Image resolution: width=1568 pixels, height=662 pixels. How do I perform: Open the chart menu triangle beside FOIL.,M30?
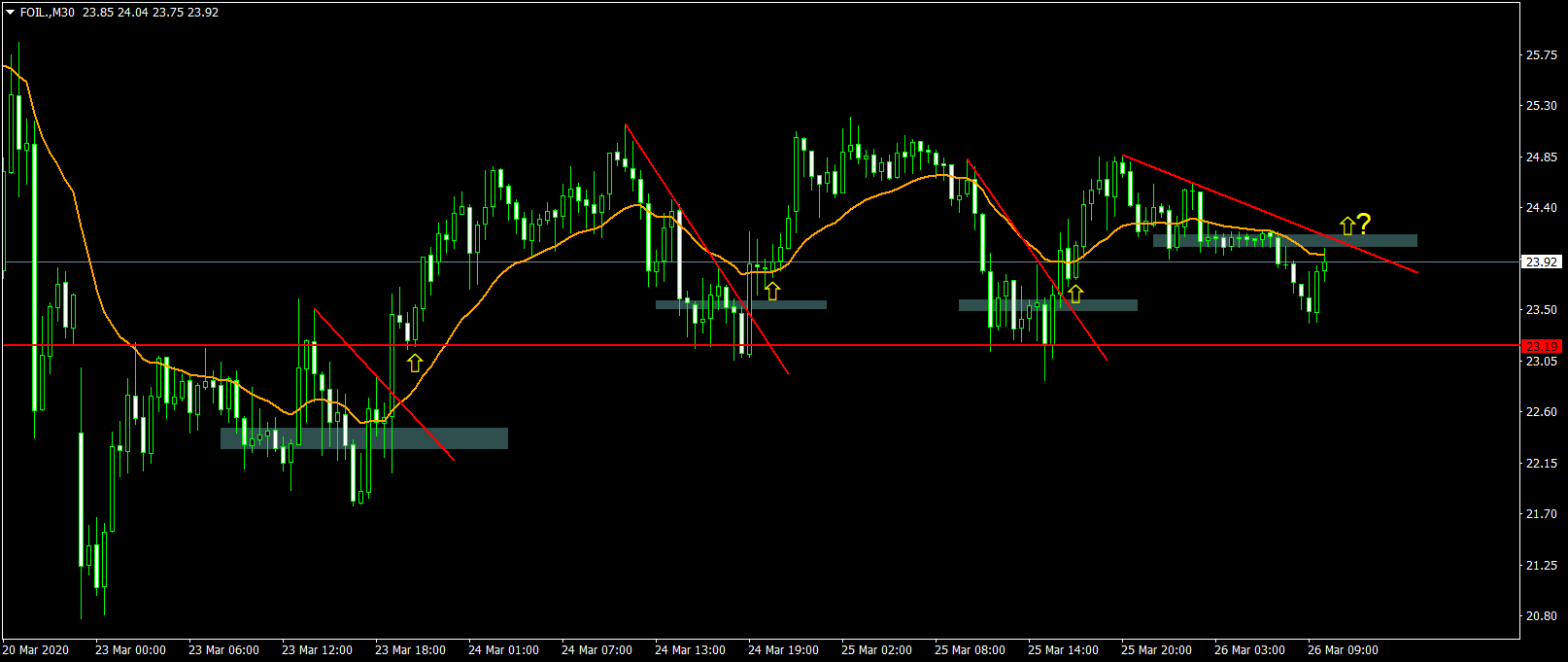(11, 13)
